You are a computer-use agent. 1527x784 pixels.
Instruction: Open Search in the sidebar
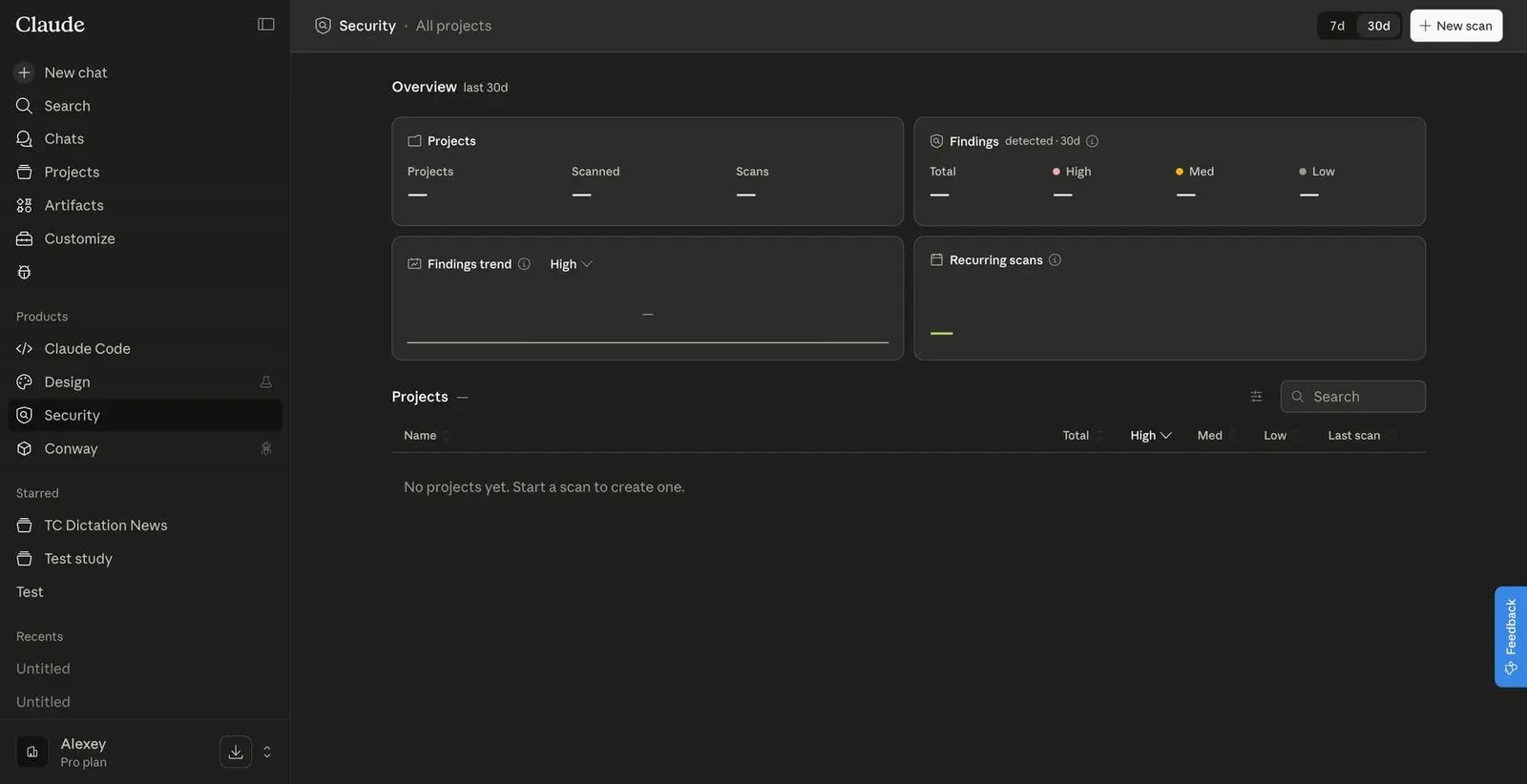pyautogui.click(x=145, y=106)
